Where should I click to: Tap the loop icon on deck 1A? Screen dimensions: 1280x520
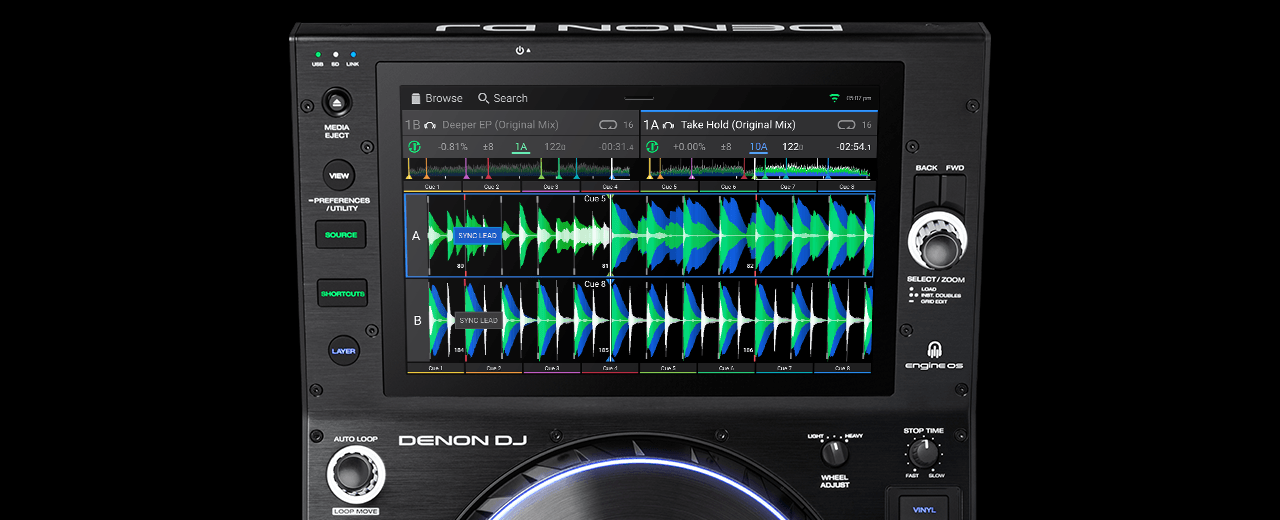pyautogui.click(x=846, y=125)
